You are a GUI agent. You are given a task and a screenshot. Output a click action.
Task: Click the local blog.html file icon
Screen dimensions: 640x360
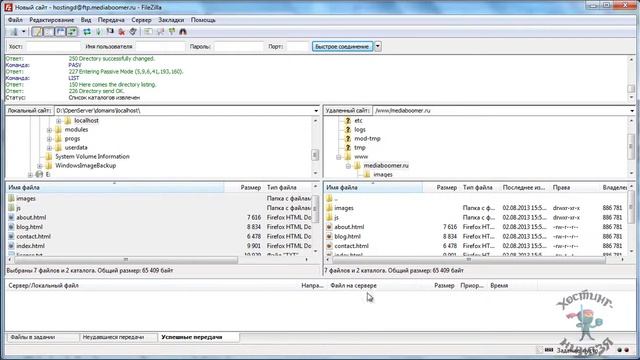coord(11,227)
